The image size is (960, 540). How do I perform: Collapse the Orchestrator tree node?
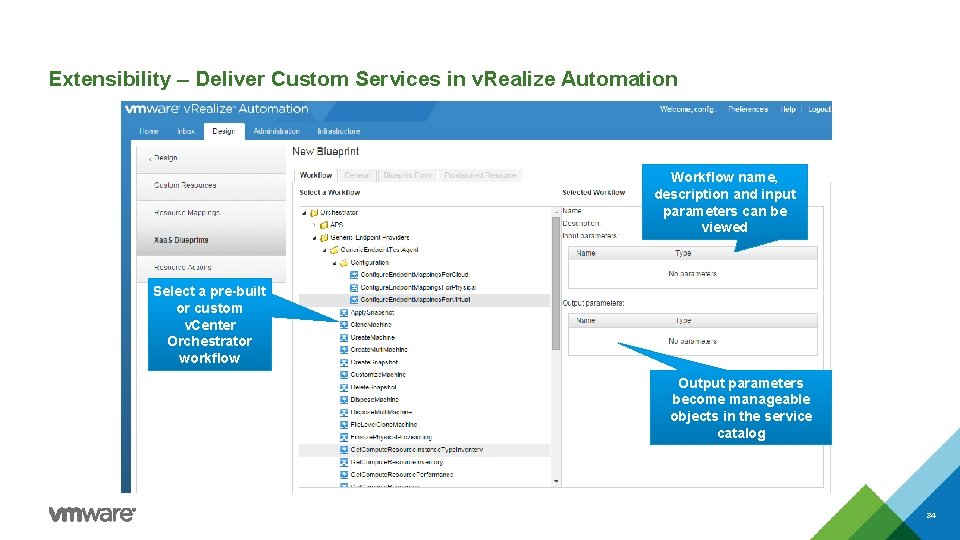coord(304,213)
